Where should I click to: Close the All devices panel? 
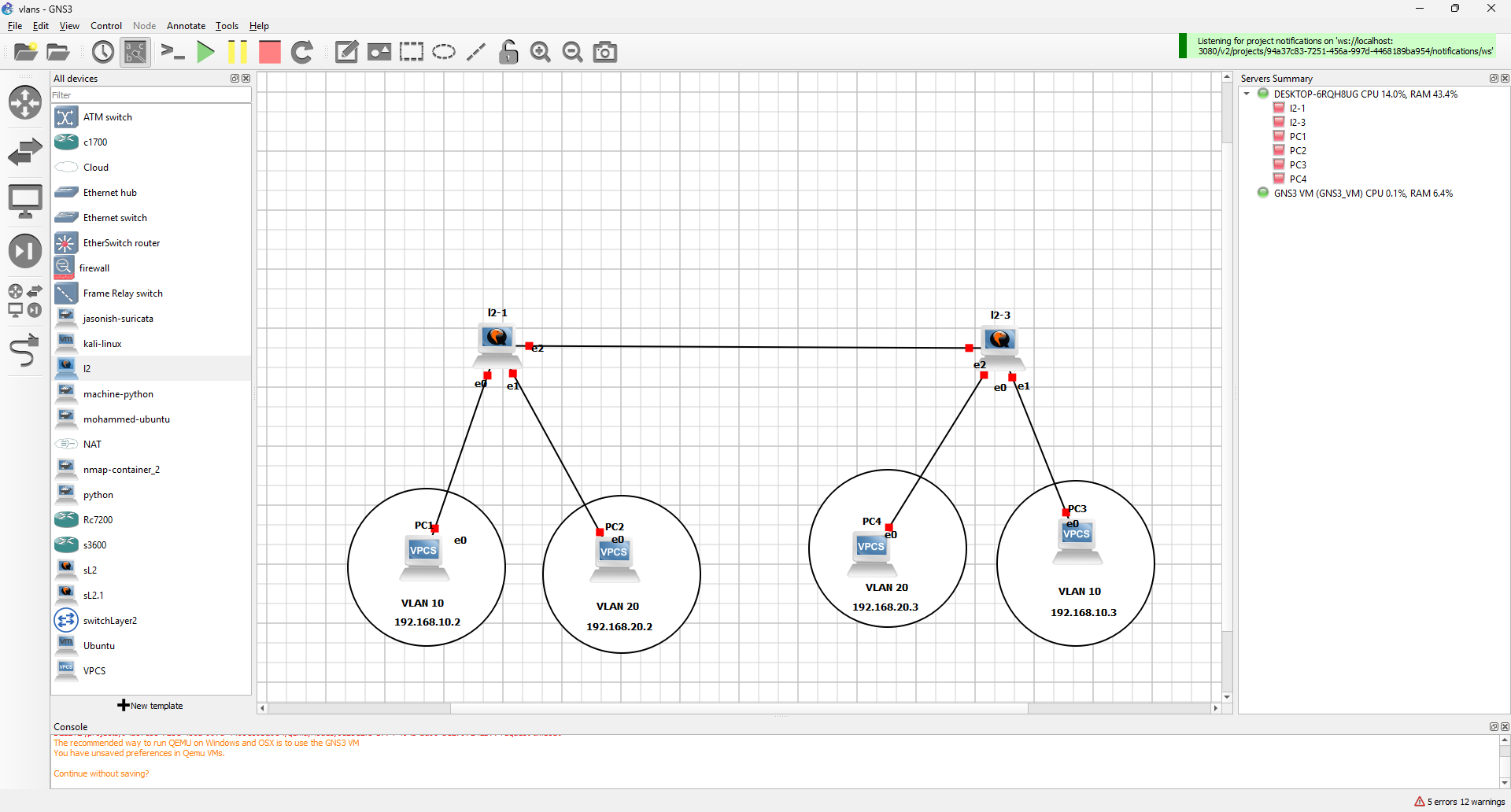[246, 79]
